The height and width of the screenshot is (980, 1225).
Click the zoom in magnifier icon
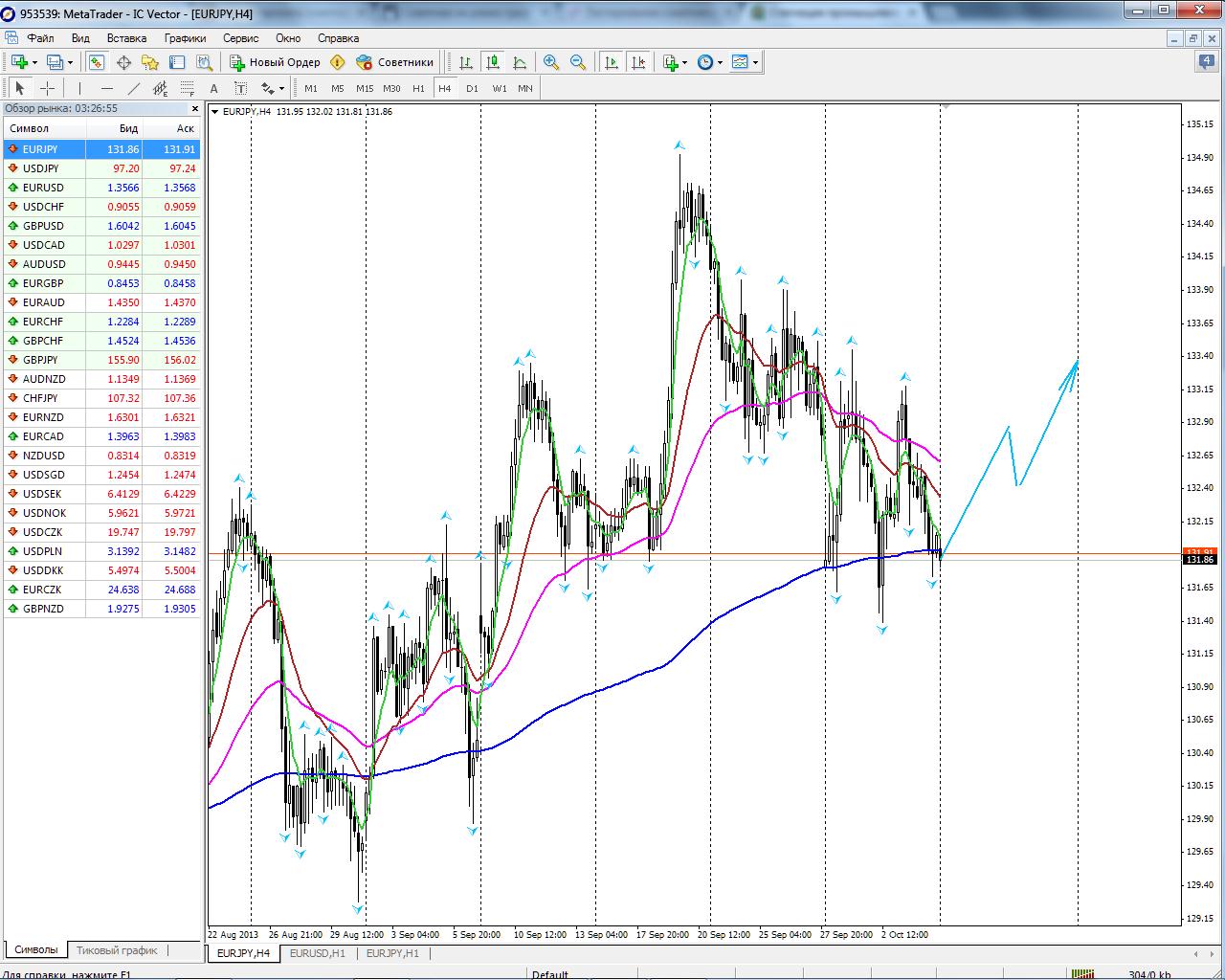pyautogui.click(x=551, y=62)
